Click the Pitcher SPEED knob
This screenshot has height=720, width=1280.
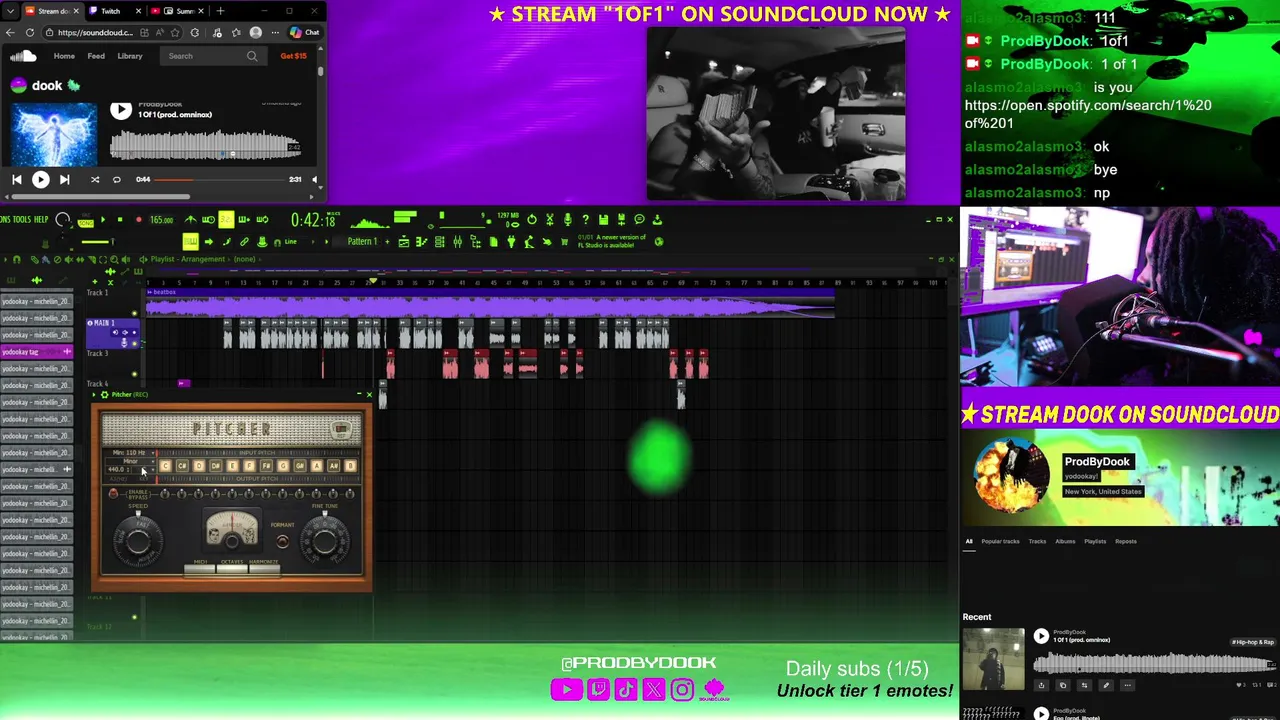[x=138, y=541]
